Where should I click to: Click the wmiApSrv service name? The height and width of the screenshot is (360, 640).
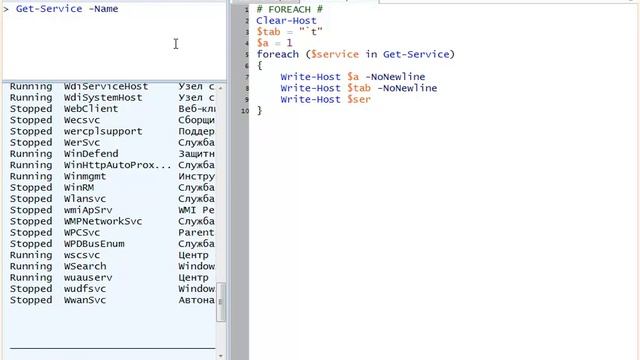coord(88,210)
